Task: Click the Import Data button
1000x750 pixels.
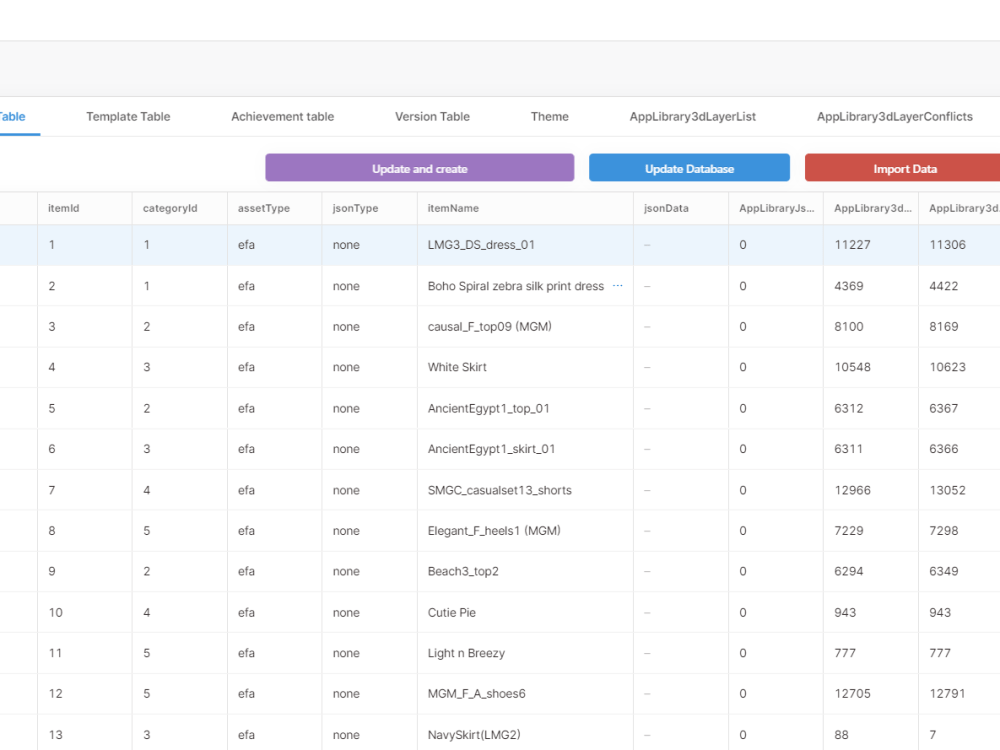Action: (903, 168)
